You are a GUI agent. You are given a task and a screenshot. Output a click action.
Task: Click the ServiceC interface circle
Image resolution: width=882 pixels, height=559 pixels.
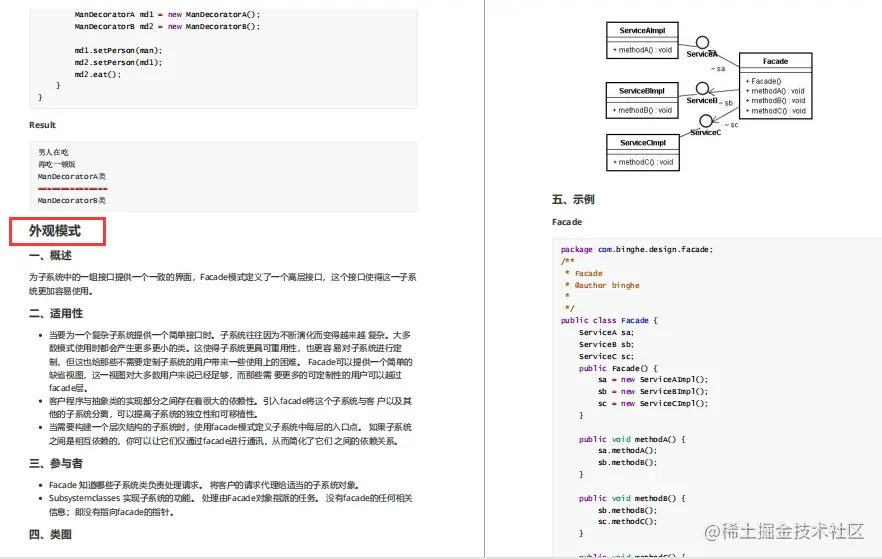point(706,121)
